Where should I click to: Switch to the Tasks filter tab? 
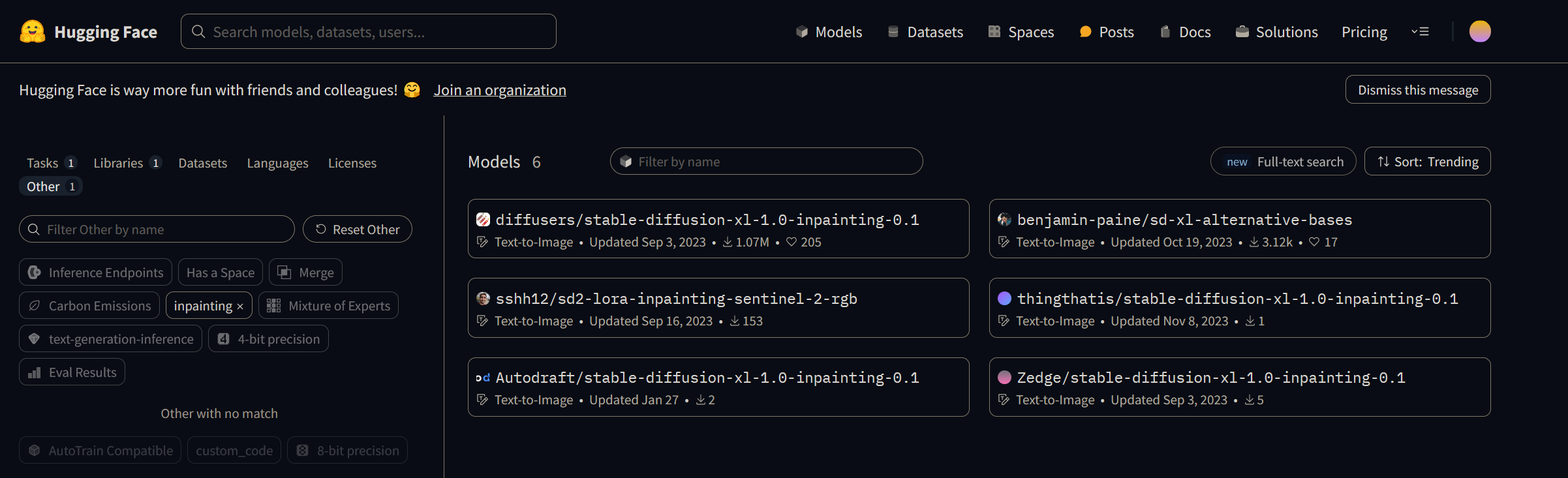(51, 163)
